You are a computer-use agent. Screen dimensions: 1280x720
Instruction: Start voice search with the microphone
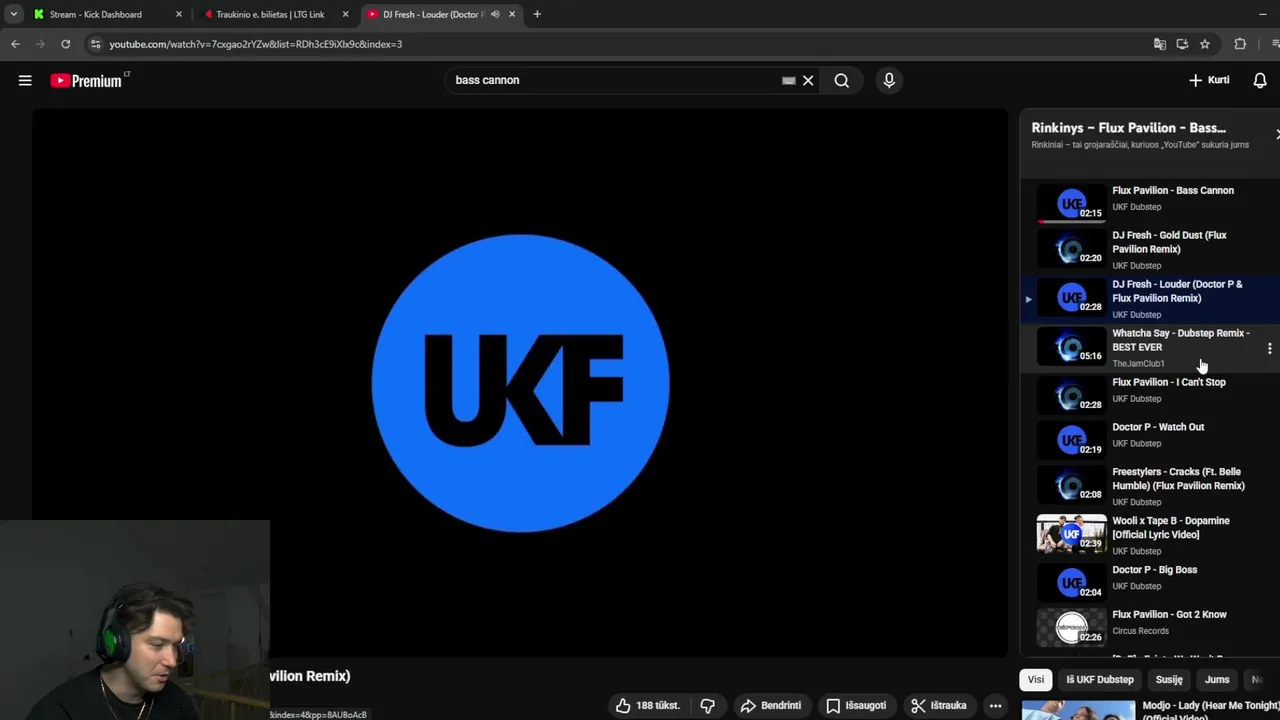889,80
